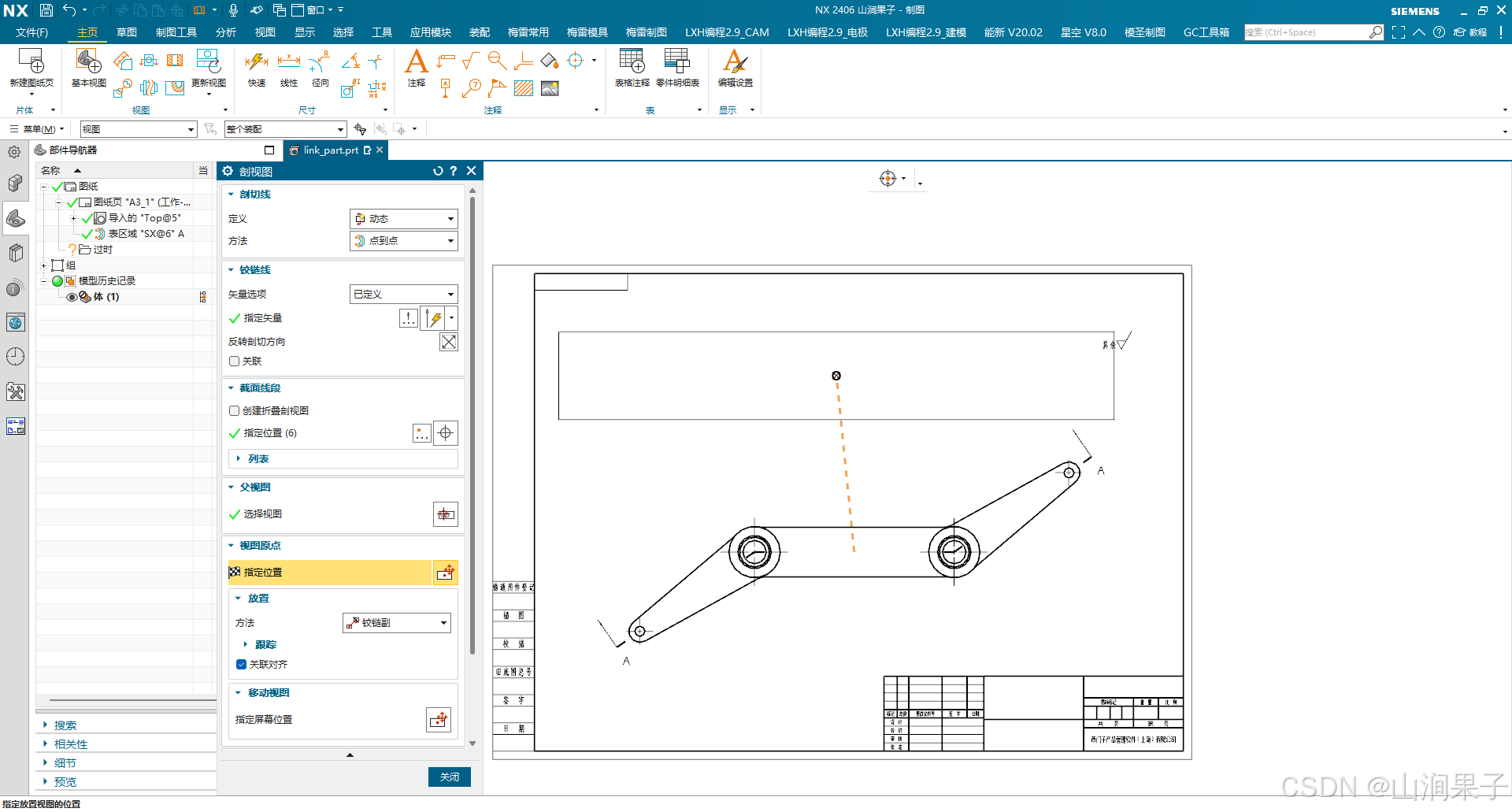Click the save icon in title bar
This screenshot has height=812, width=1512.
click(46, 10)
